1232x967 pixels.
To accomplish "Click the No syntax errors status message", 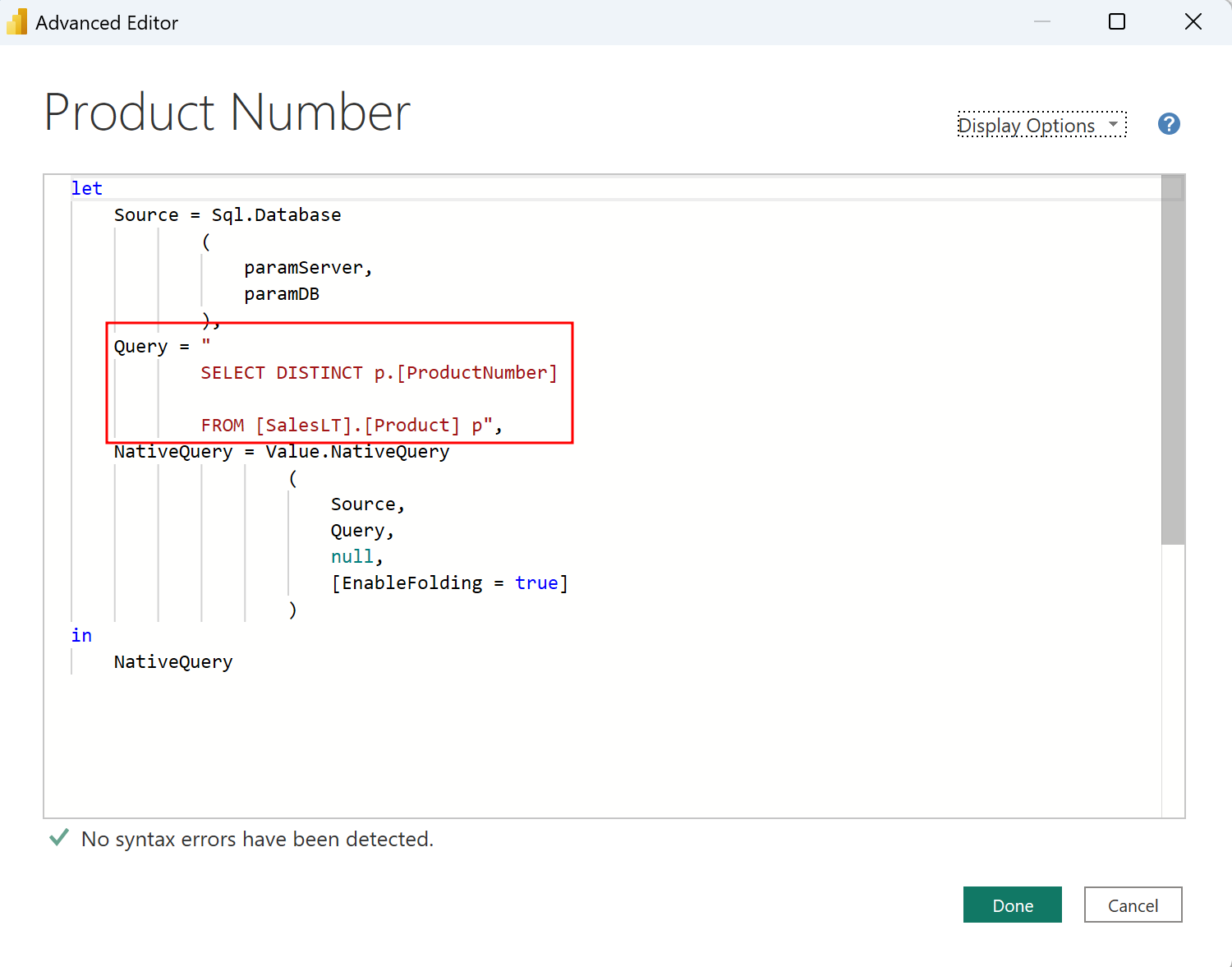I will (x=256, y=839).
